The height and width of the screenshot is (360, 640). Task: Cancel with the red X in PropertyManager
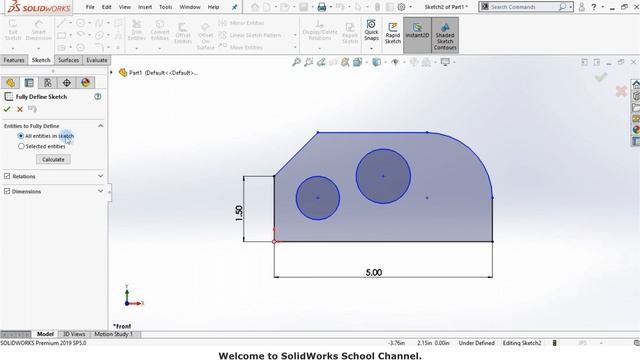point(20,109)
